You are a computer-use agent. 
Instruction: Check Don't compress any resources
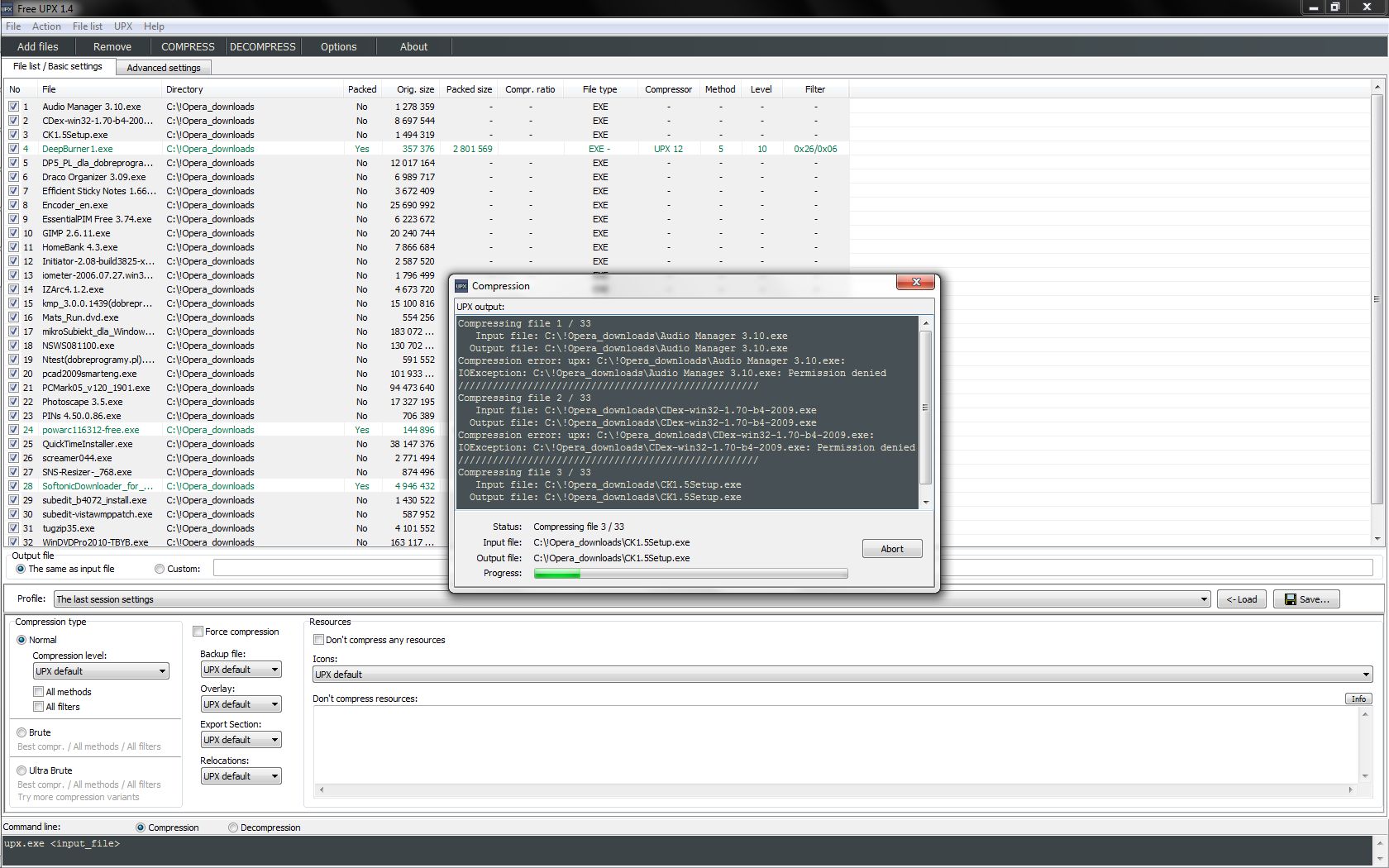coord(318,640)
